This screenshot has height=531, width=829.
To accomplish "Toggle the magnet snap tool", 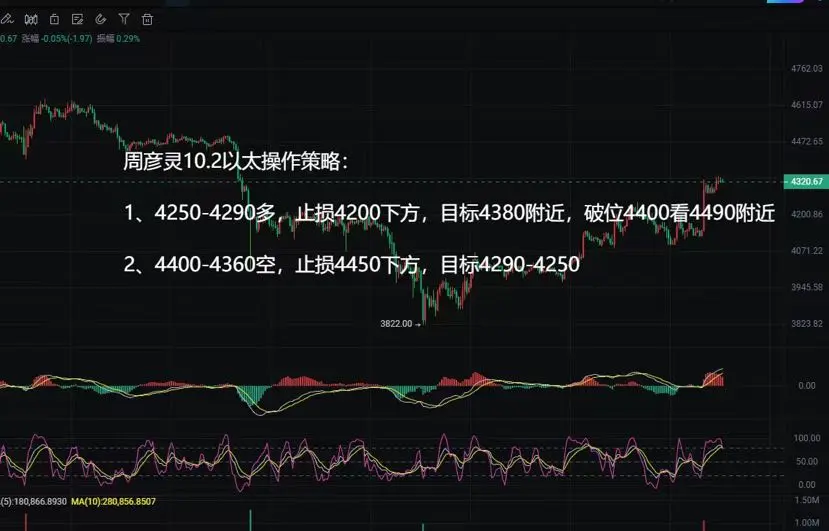I will pyautogui.click(x=100, y=20).
